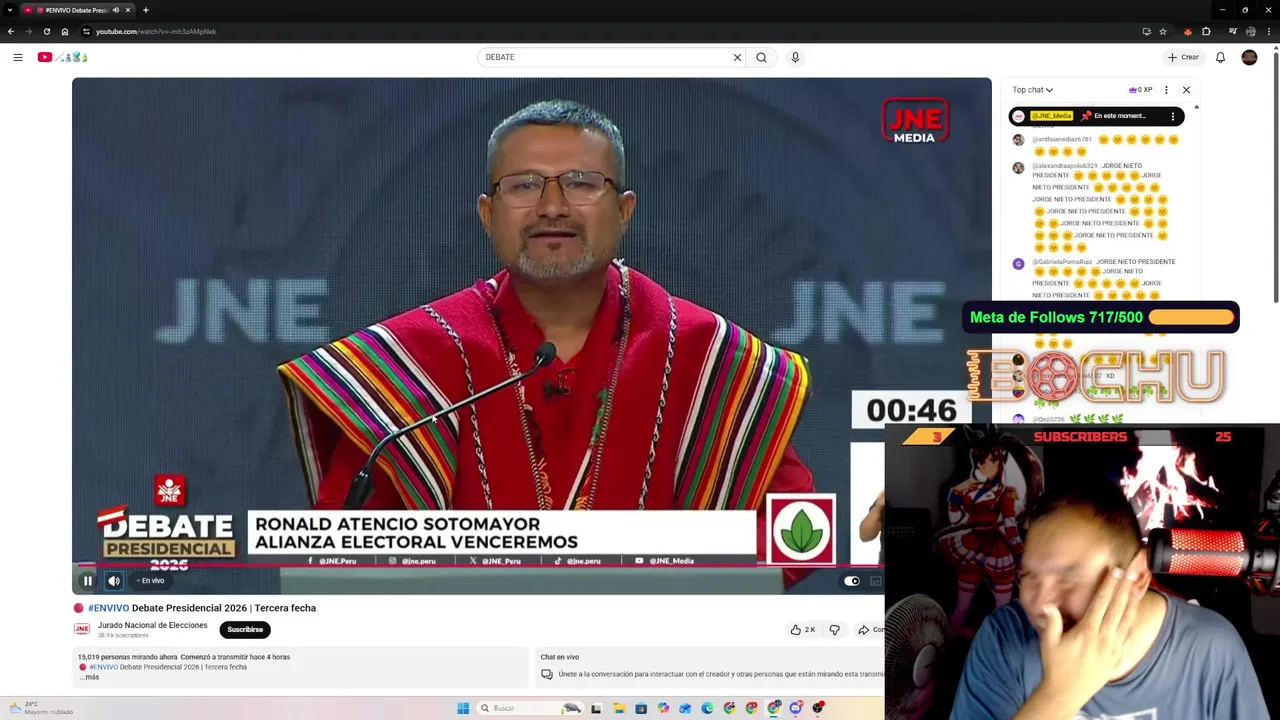Open File Explorer from the taskbar
This screenshot has width=1280, height=720.
pos(619,708)
